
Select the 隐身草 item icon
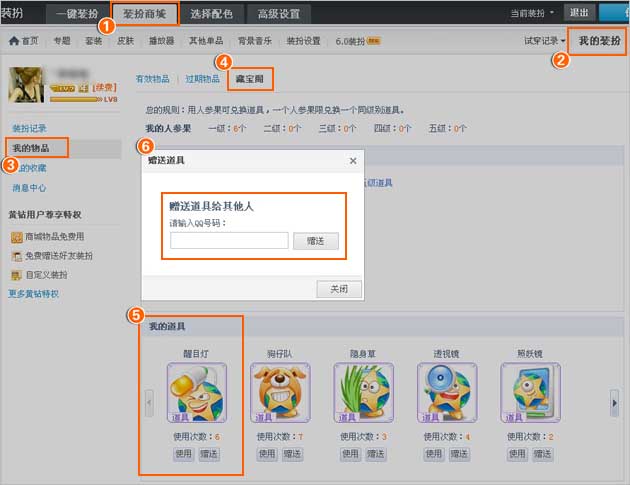tap(362, 392)
